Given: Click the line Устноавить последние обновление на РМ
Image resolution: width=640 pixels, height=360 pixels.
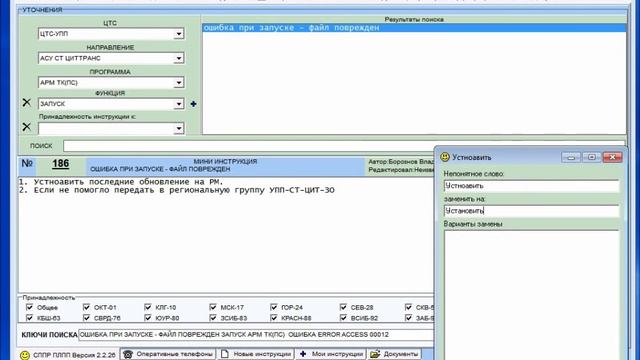Looking at the screenshot, I should (121, 182).
